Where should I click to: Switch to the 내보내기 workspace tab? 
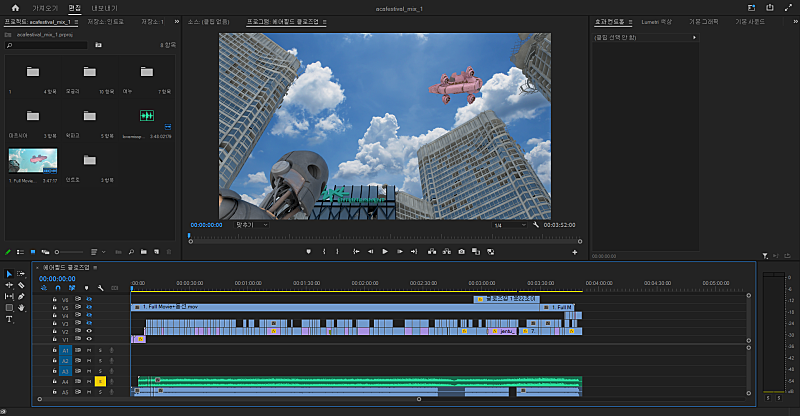(105, 8)
